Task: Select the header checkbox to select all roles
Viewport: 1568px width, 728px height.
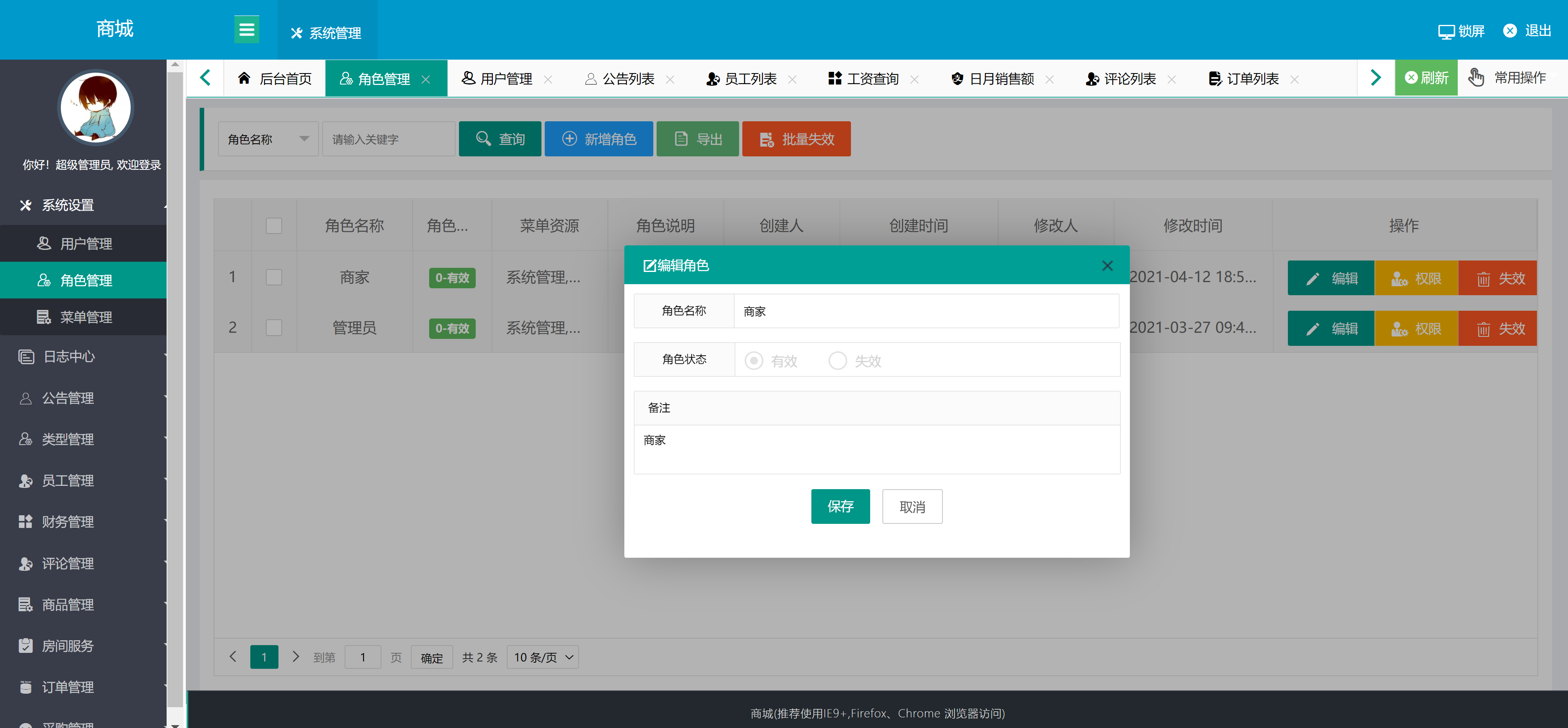Action: point(274,225)
